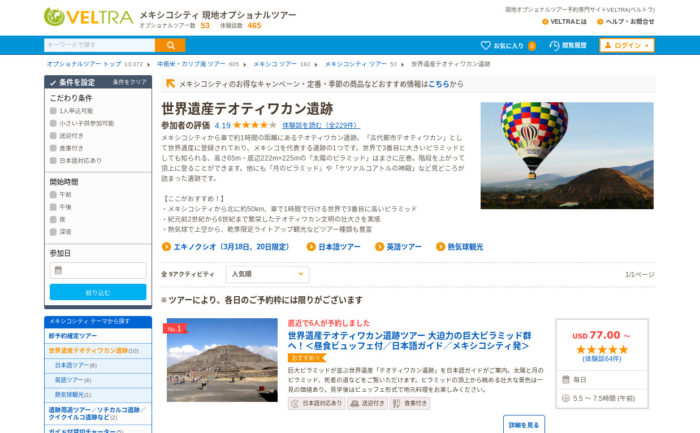Screen dimensions: 700x433
Task: Click orange bullet beside ヘルプ・お問合せ
Action: 600,21
